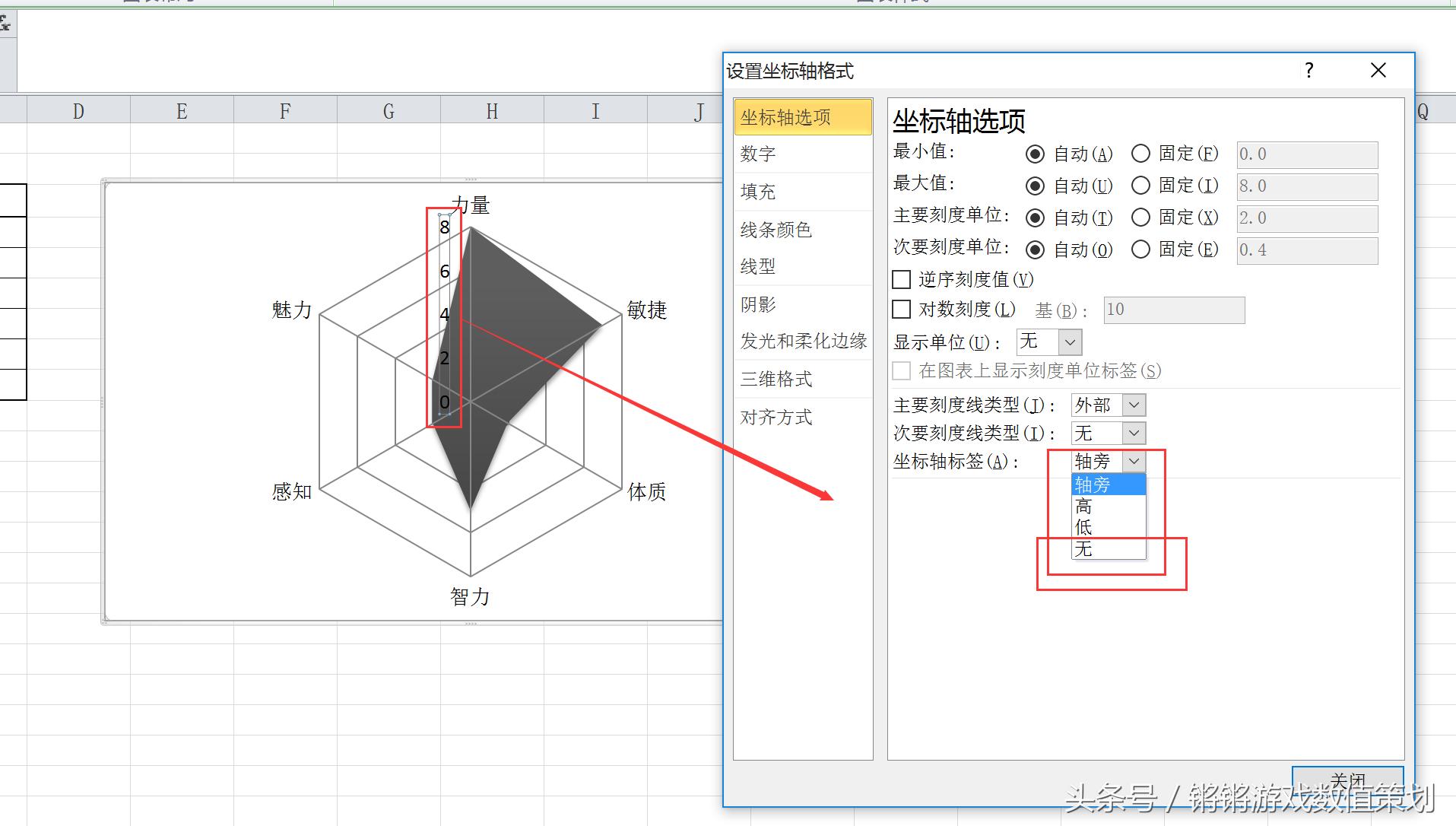The height and width of the screenshot is (826, 1456).
Task: Enable the 对数刻度 checkbox
Action: tap(902, 310)
